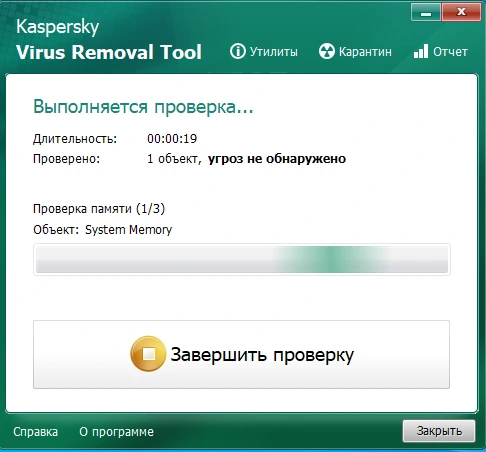This screenshot has height=452, width=486.
Task: Open the Утилиты menu label
Action: (x=274, y=52)
